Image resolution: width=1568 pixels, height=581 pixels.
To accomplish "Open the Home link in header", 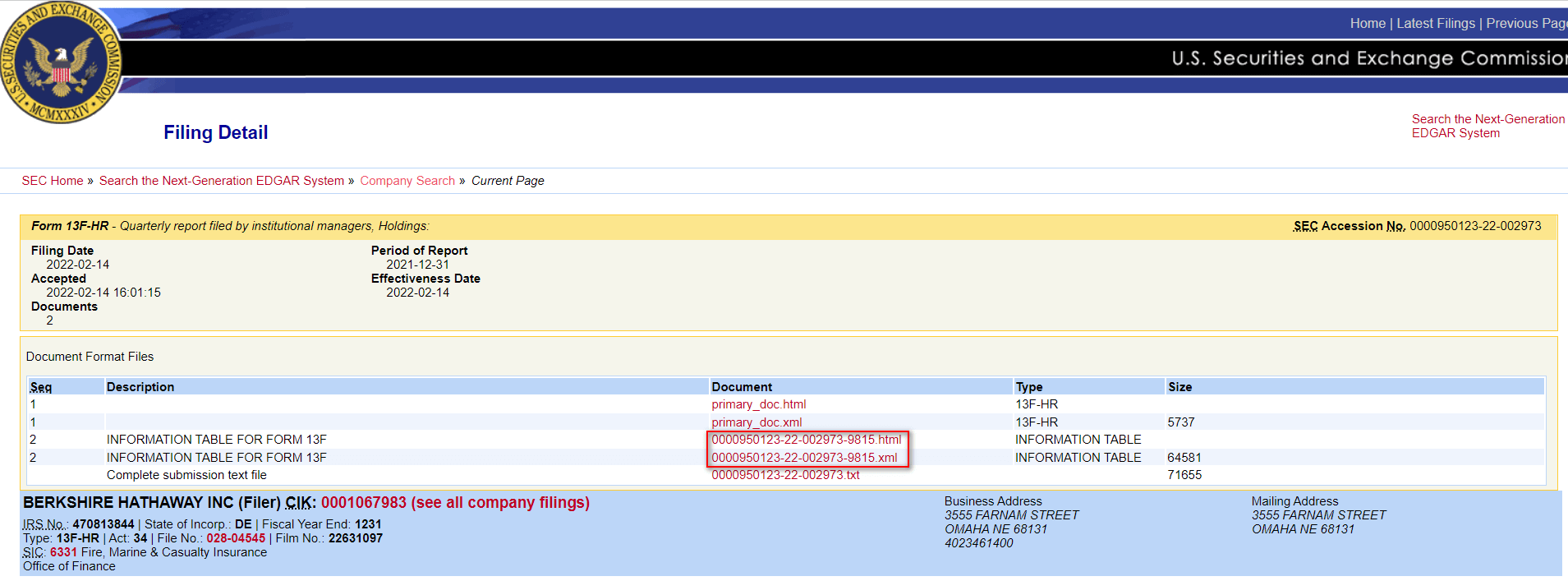I will point(1368,24).
